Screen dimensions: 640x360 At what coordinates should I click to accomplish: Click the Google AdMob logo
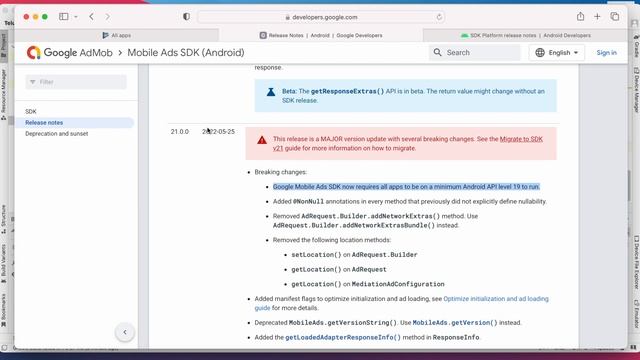[69, 53]
